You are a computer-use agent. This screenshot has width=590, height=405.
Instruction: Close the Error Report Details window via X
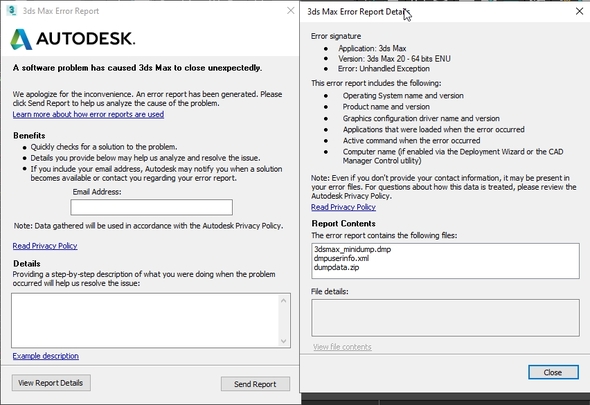[579, 11]
